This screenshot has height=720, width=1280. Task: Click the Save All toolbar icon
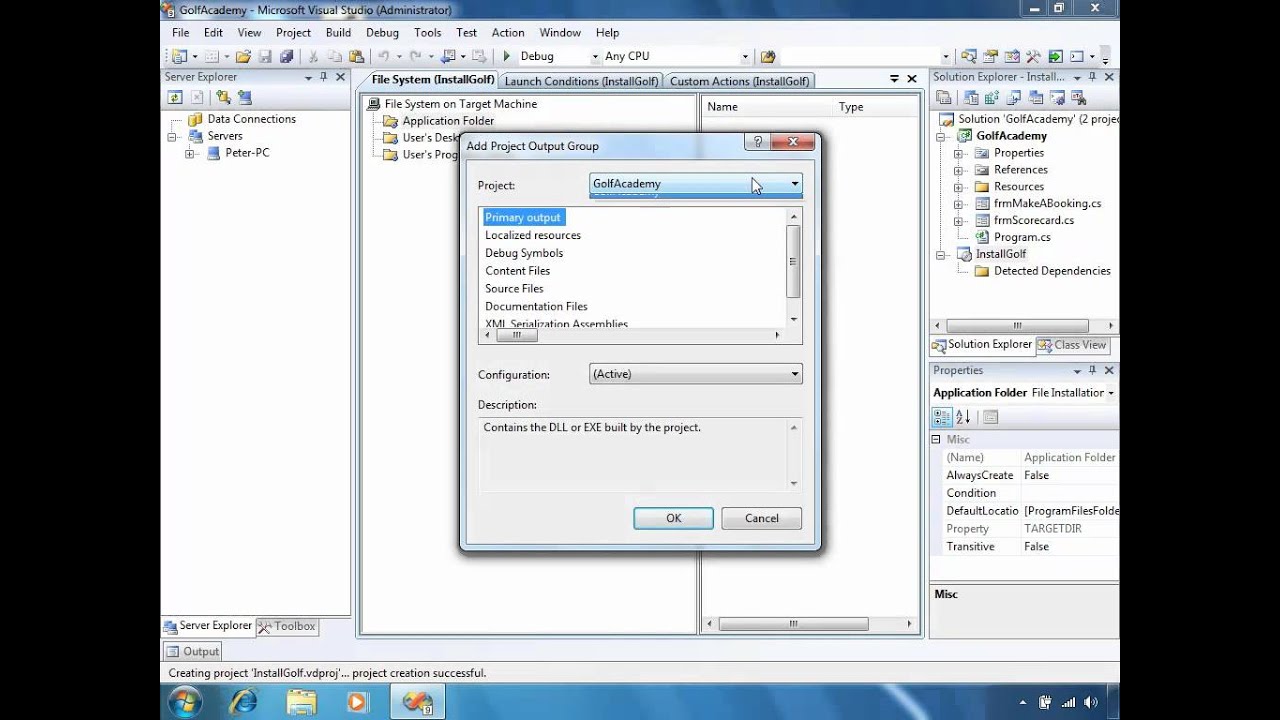click(287, 57)
